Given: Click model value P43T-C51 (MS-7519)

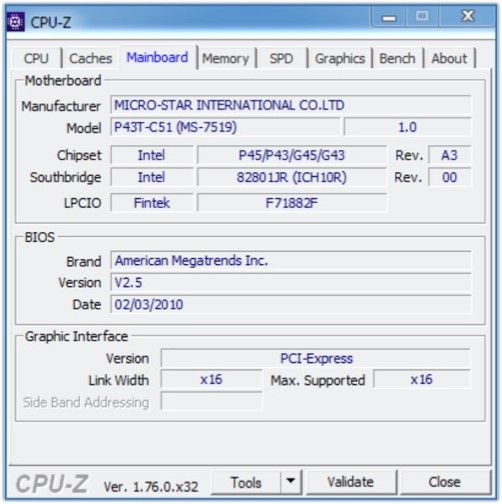Looking at the screenshot, I should coord(225,127).
